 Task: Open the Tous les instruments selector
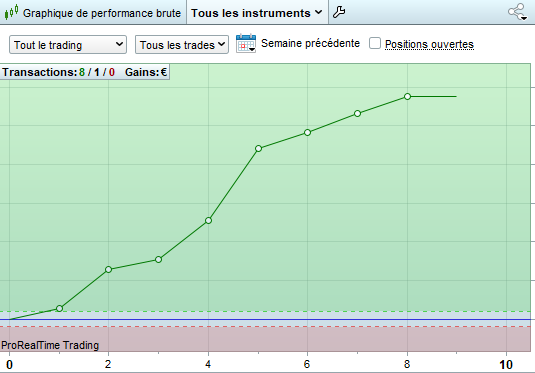pyautogui.click(x=257, y=13)
